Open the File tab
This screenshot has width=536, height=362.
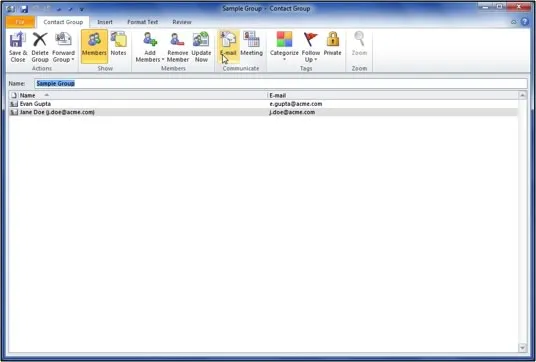(20, 22)
